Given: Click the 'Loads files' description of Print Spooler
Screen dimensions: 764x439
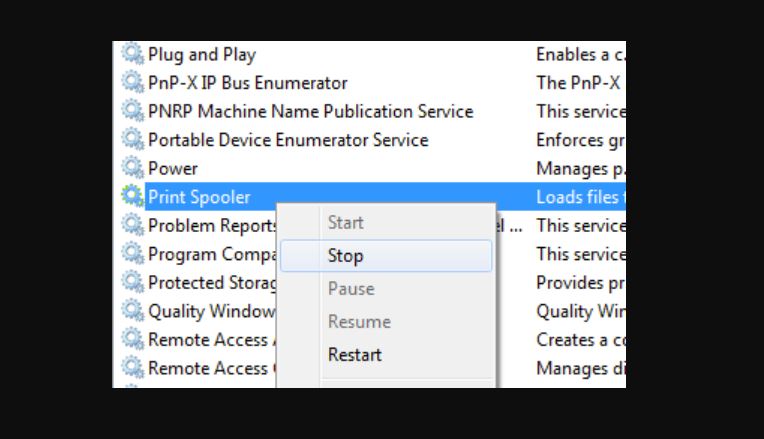Looking at the screenshot, I should click(580, 197).
